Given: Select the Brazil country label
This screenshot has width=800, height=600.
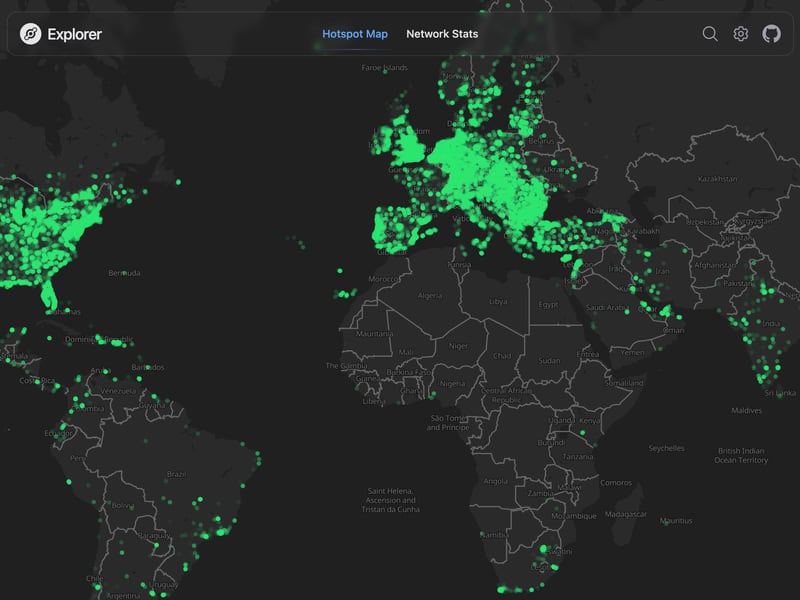Looking at the screenshot, I should click(177, 474).
